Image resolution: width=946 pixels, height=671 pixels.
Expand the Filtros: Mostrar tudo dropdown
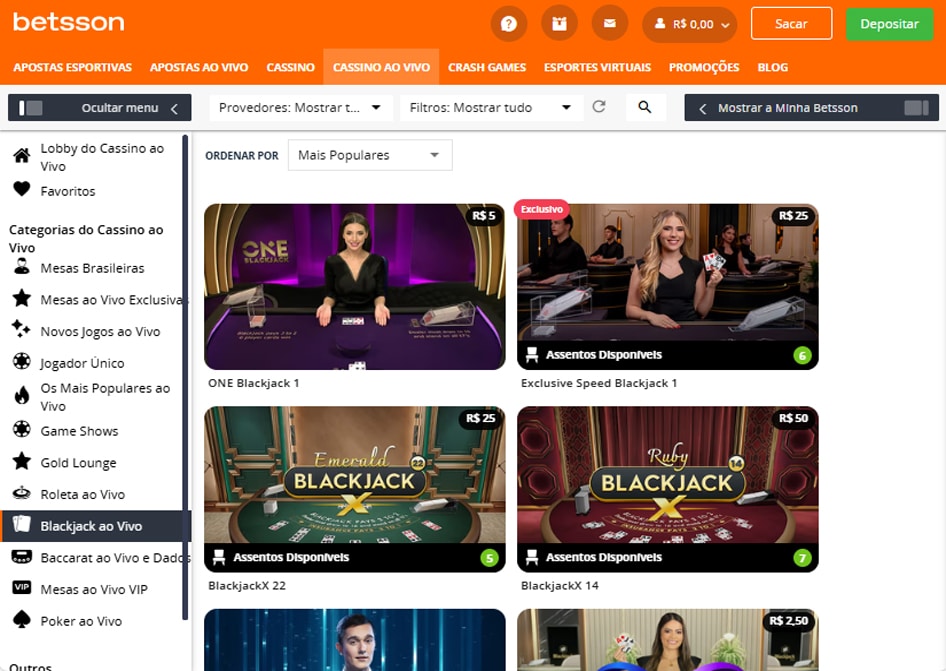(490, 107)
